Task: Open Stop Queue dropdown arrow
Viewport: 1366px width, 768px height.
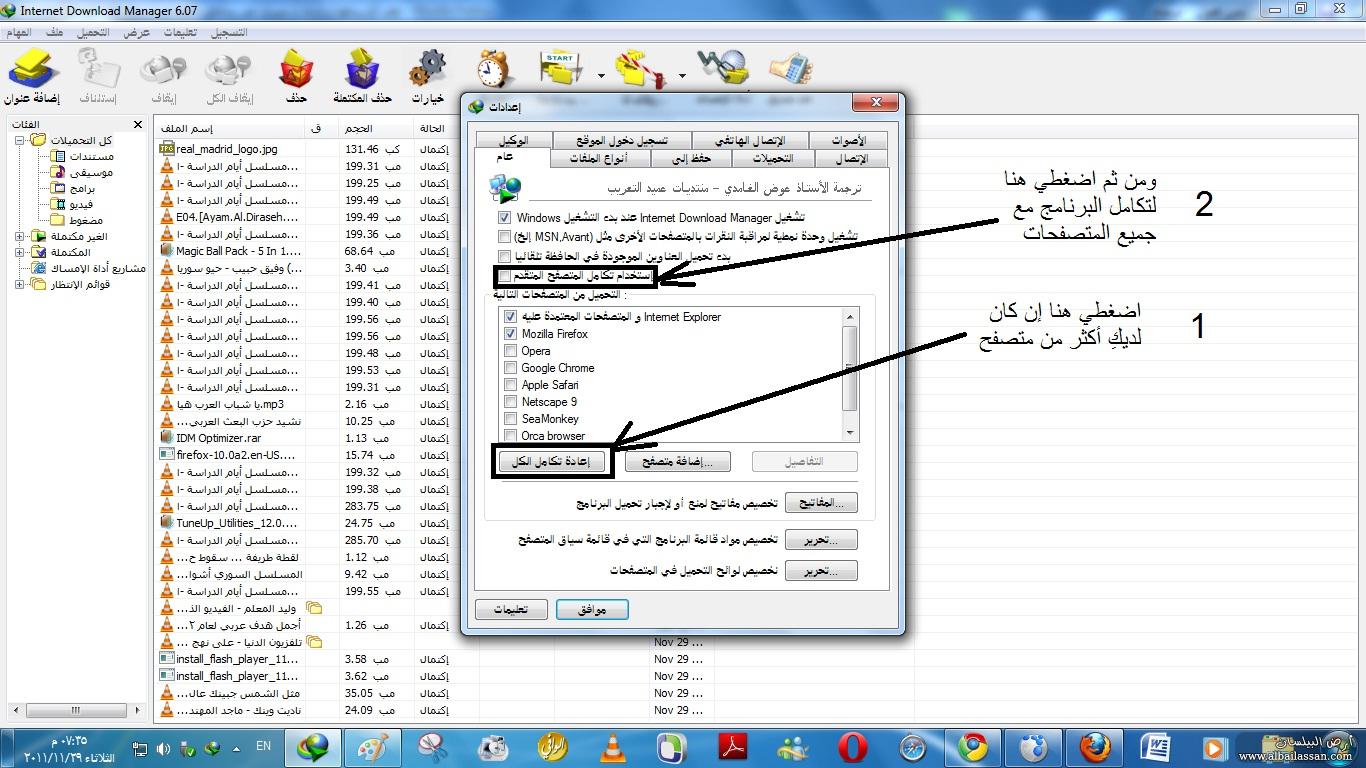Action: click(682, 75)
